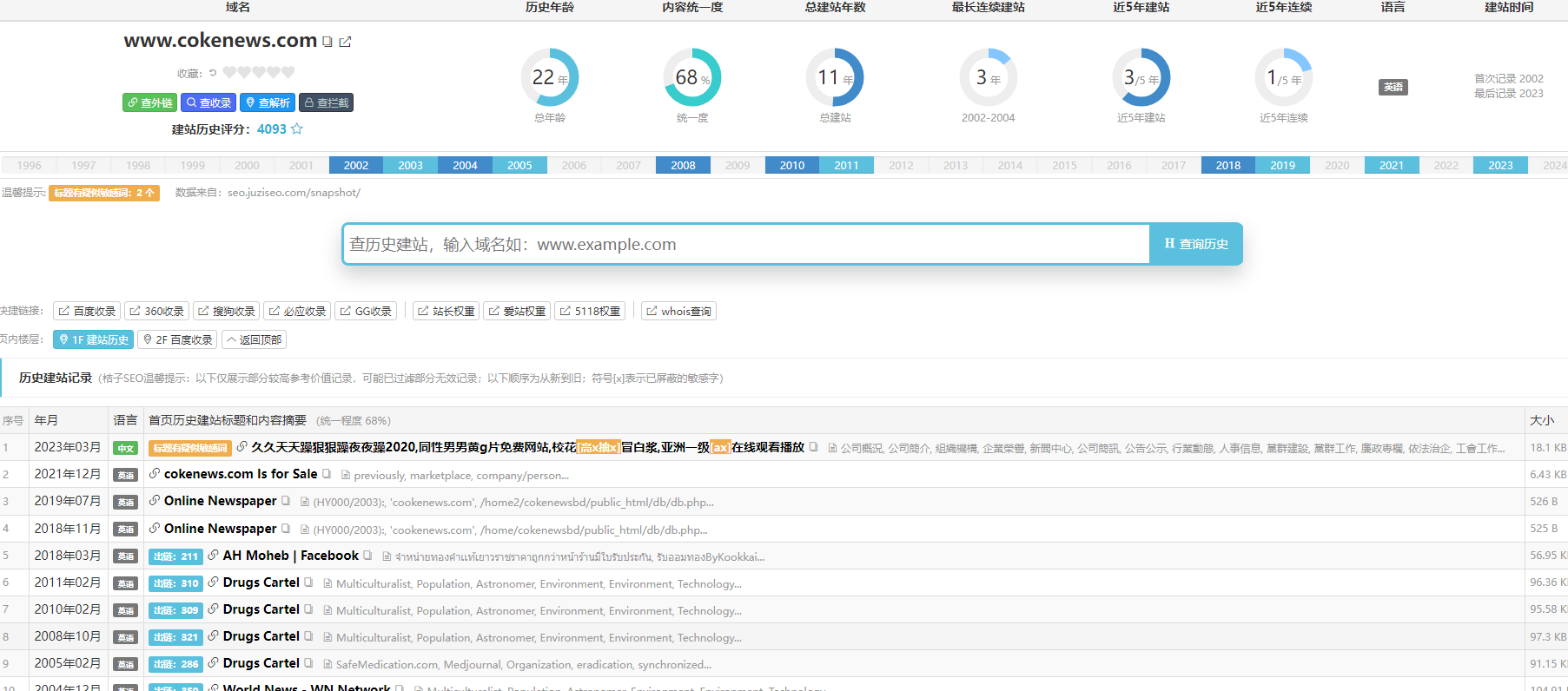Viewport: 1568px width, 691px height.
Task: Open the 2018年11月 Online Newspaper record
Action: click(220, 529)
